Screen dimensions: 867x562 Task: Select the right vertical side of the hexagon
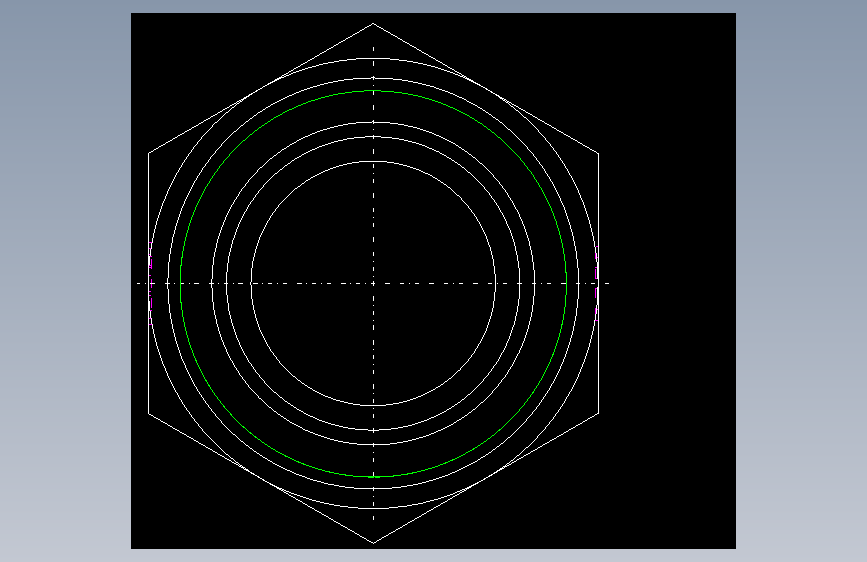tap(599, 283)
